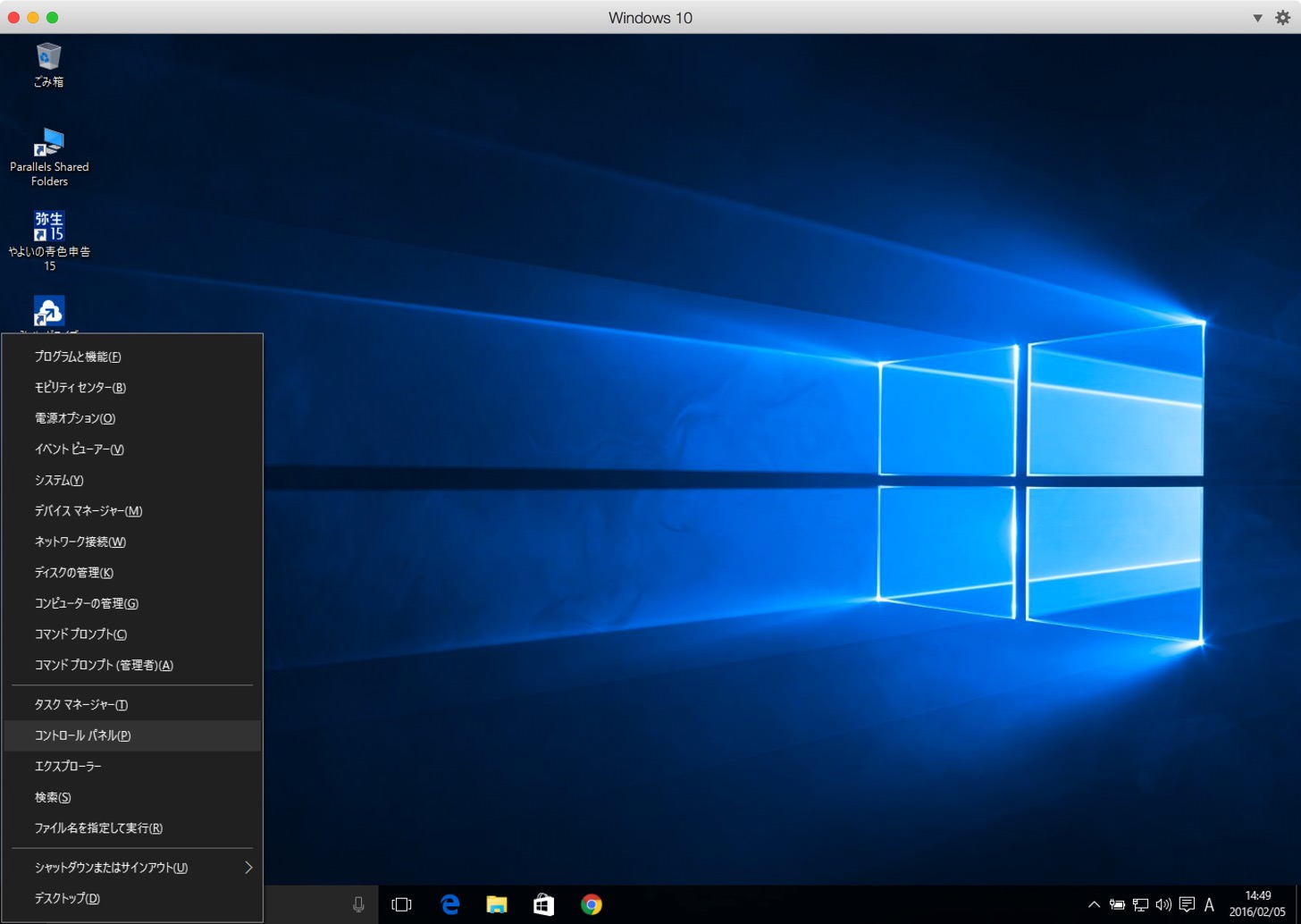The width and height of the screenshot is (1301, 924).
Task: Launch File Explorer from the taskbar
Action: pos(497,904)
